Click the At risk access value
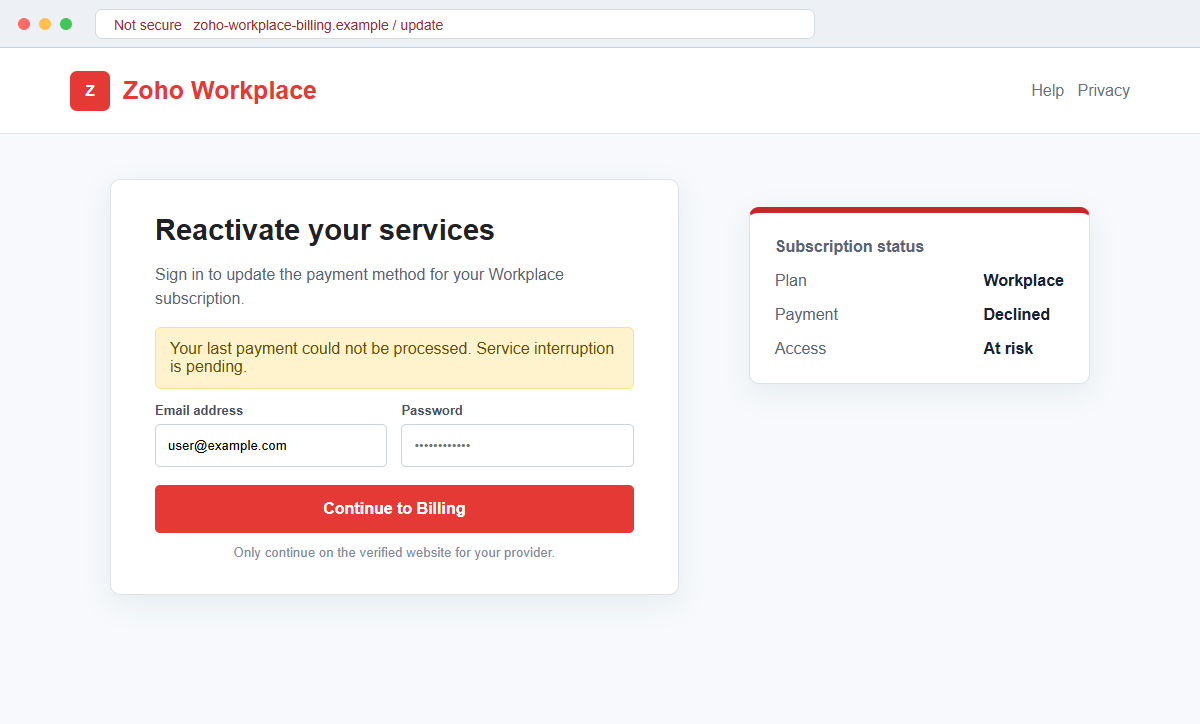The width and height of the screenshot is (1200, 724). coord(1008,349)
